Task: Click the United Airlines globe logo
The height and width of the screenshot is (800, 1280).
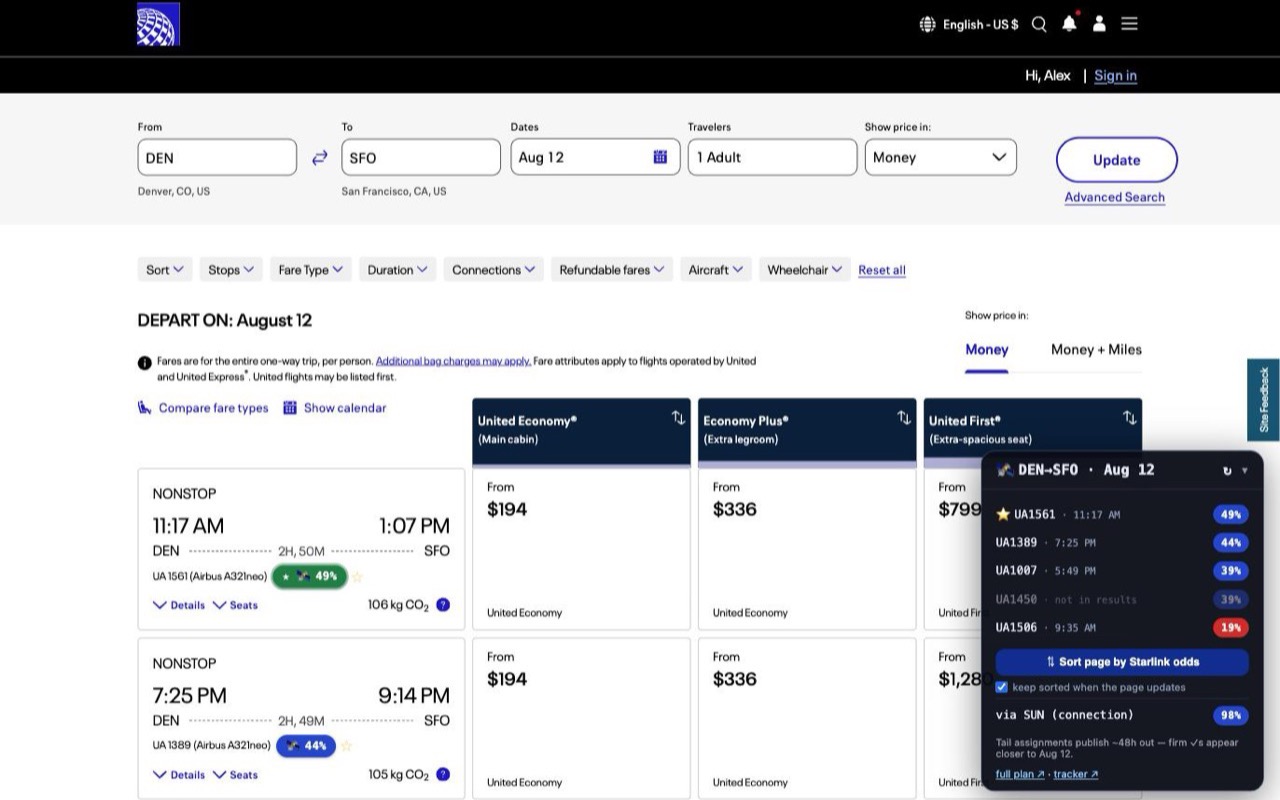Action: click(158, 24)
